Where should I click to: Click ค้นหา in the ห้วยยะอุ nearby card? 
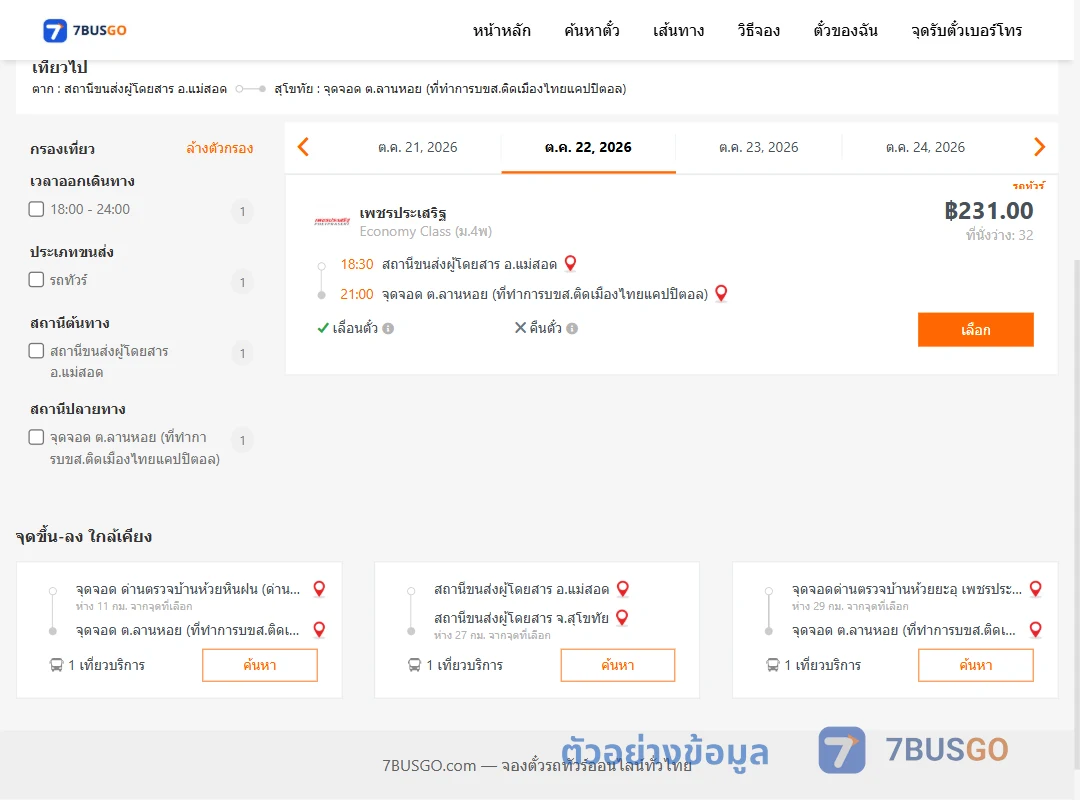(976, 665)
